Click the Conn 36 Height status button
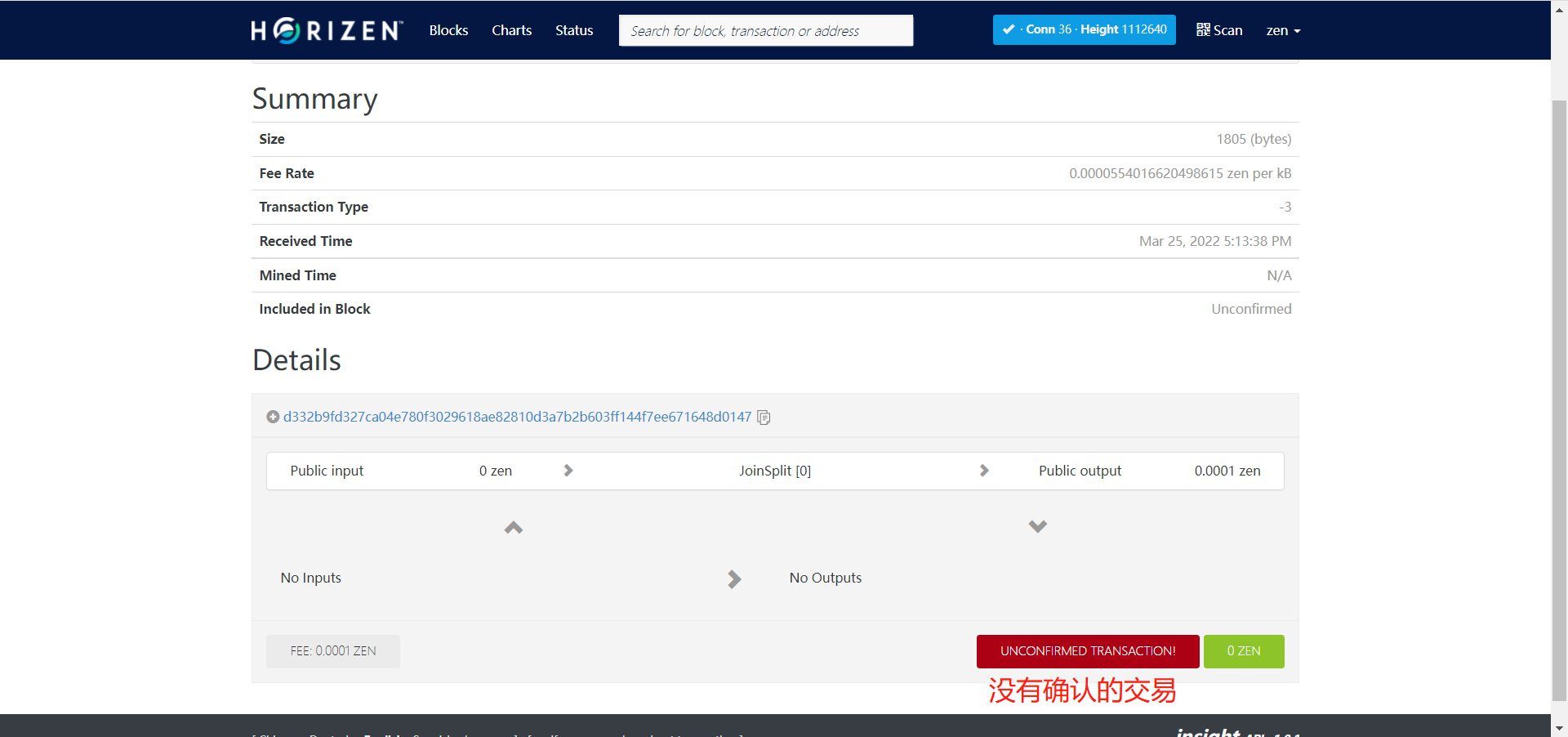Viewport: 1568px width, 737px height. (x=1084, y=29)
